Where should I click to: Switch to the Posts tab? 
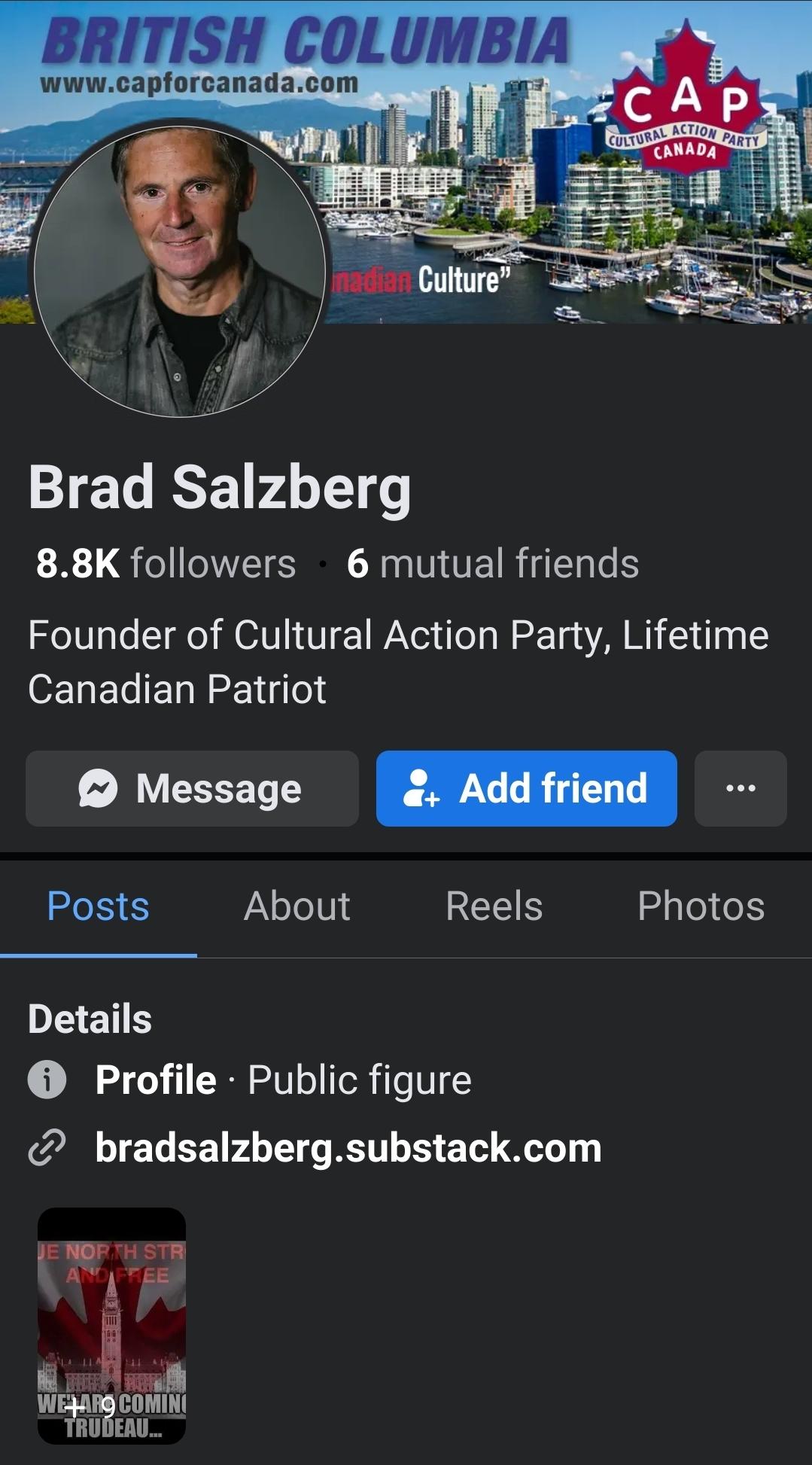coord(98,906)
